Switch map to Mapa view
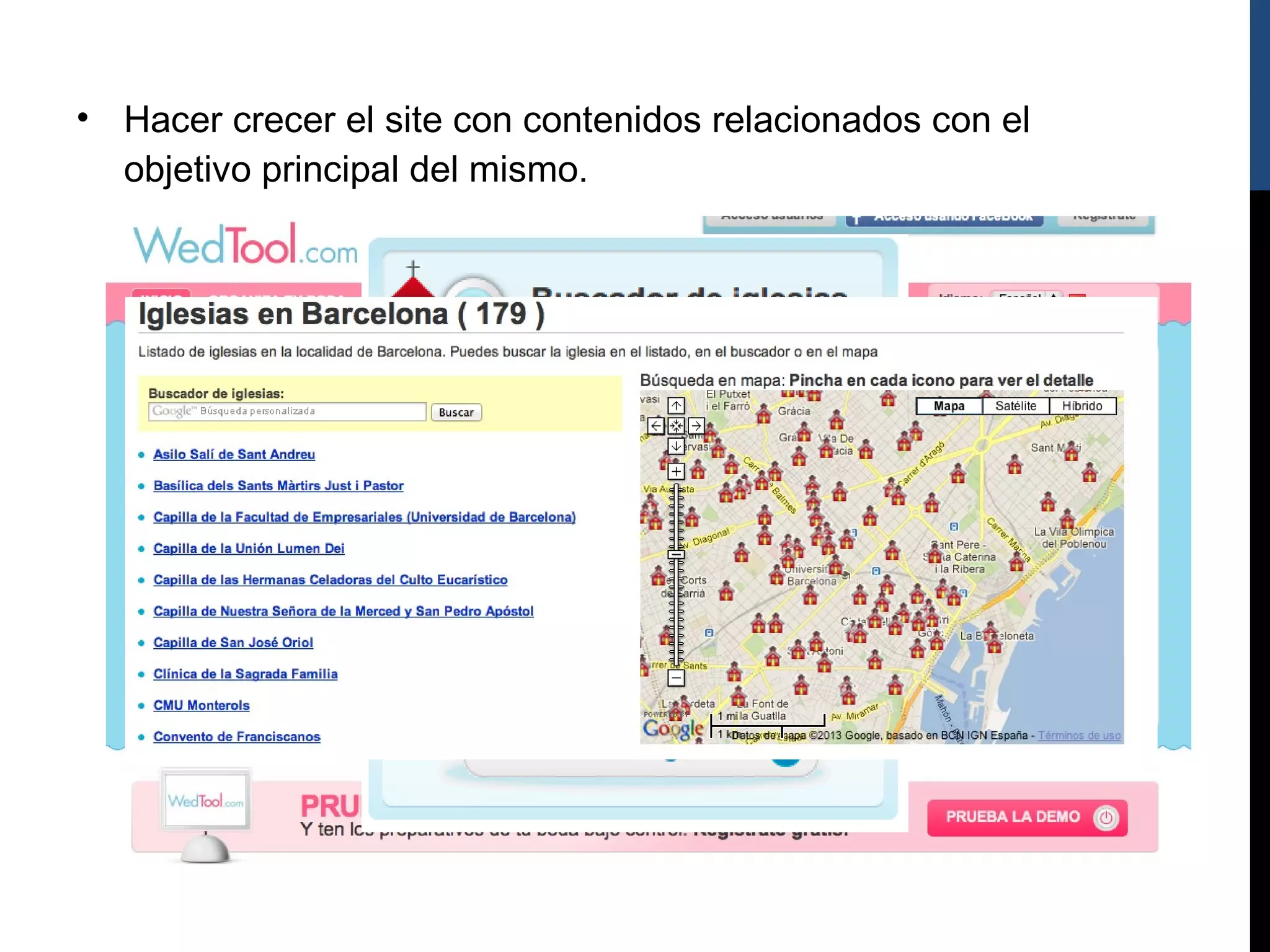This screenshot has width=1270, height=952. 949,406
